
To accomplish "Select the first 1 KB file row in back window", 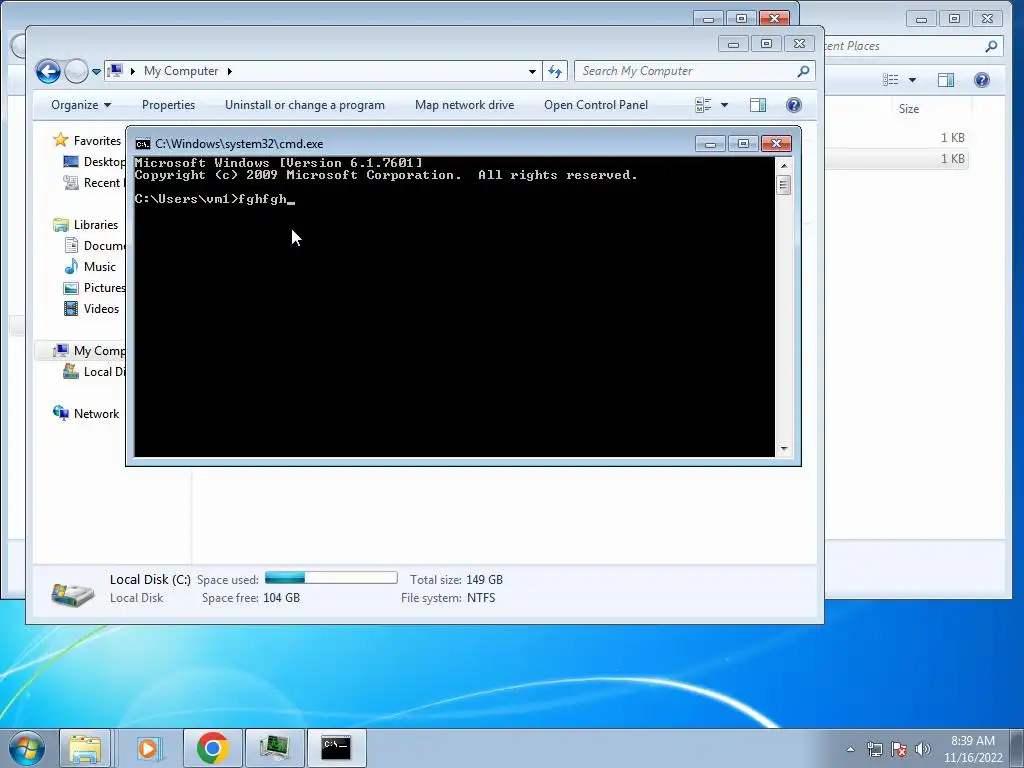I will point(897,138).
